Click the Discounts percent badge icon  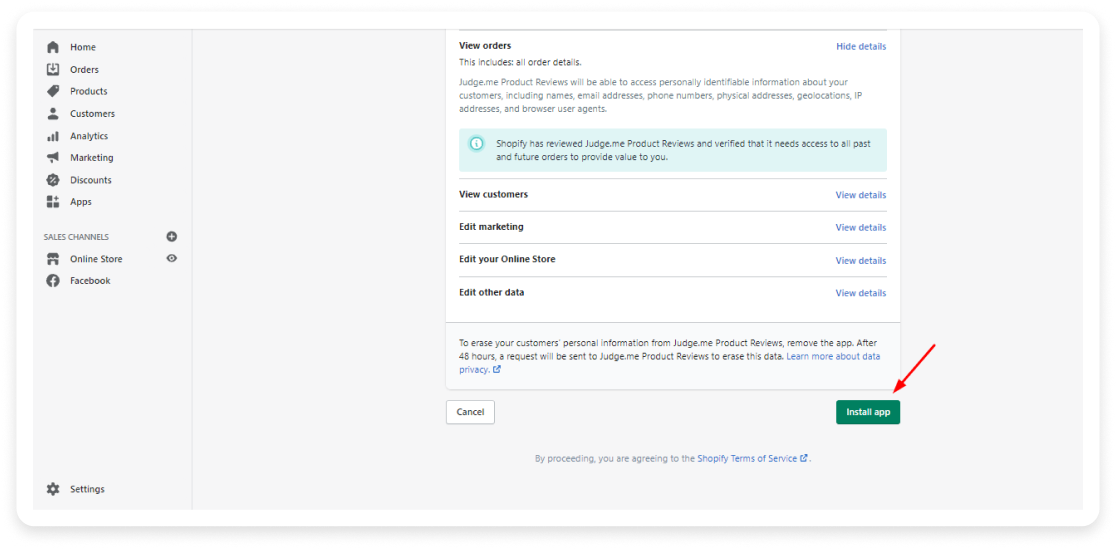53,179
